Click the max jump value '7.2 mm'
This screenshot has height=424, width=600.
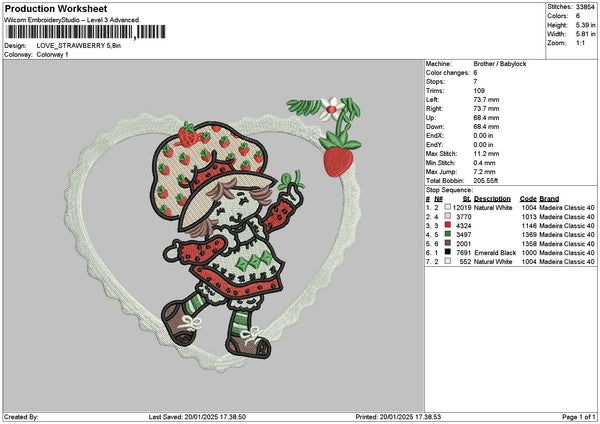click(484, 172)
